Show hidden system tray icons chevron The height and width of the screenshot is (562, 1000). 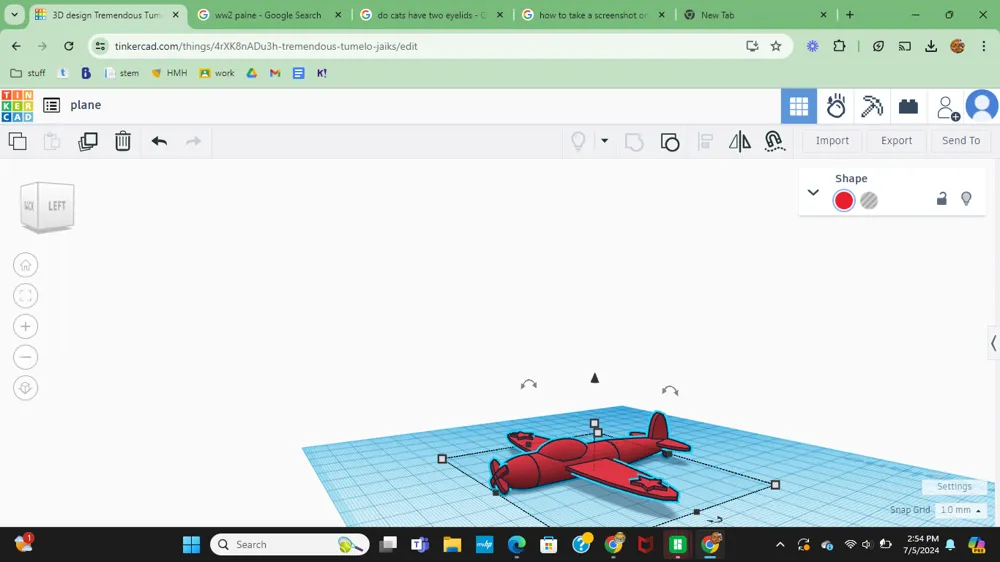pos(779,544)
